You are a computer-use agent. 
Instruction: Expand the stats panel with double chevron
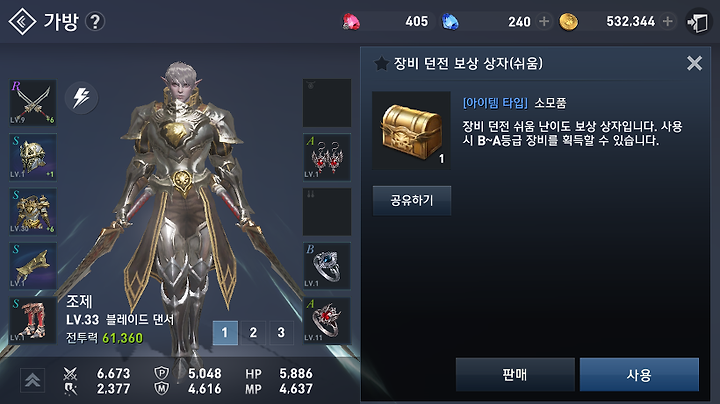(32, 380)
